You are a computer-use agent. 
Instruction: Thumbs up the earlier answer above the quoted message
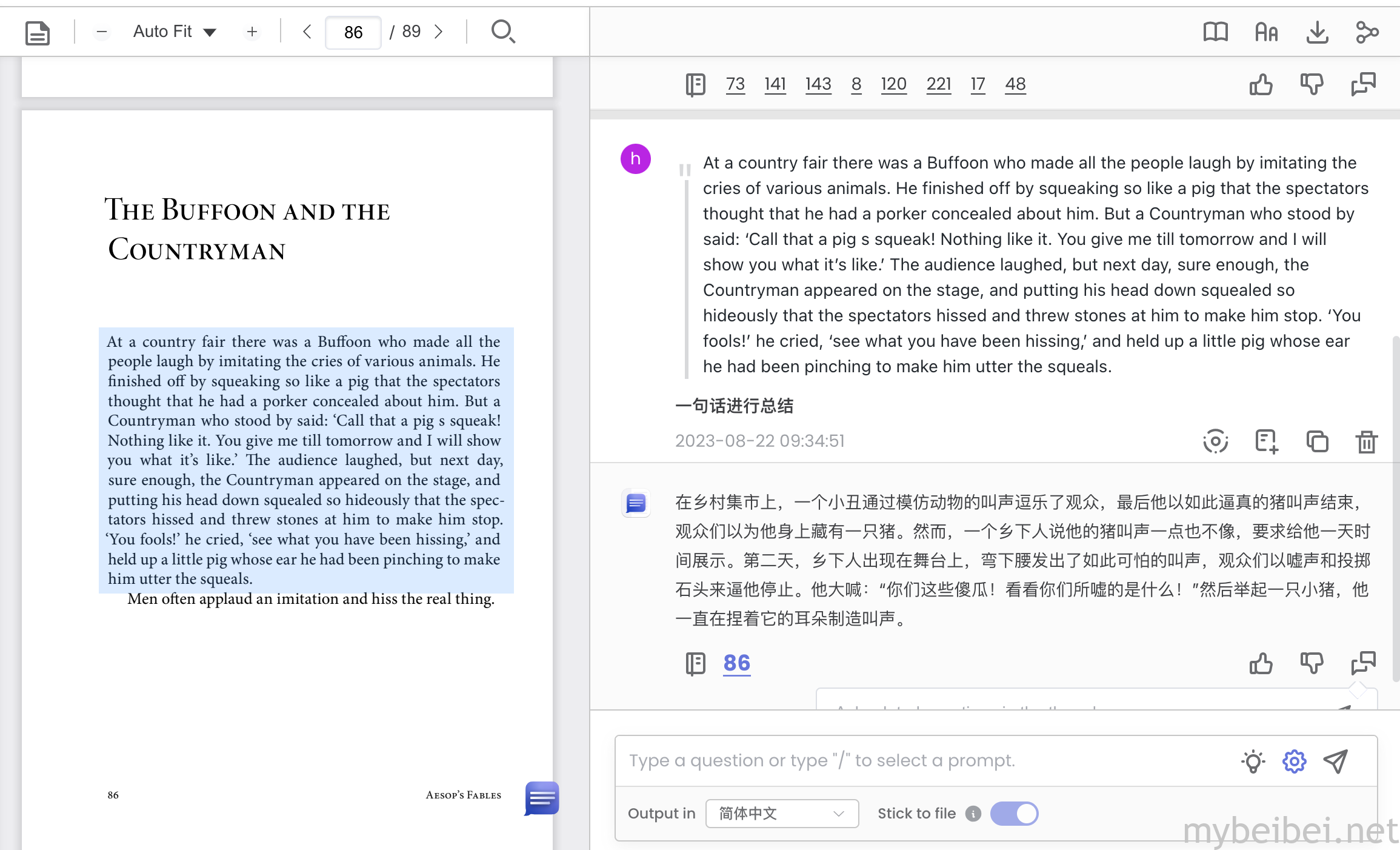coord(1261,84)
